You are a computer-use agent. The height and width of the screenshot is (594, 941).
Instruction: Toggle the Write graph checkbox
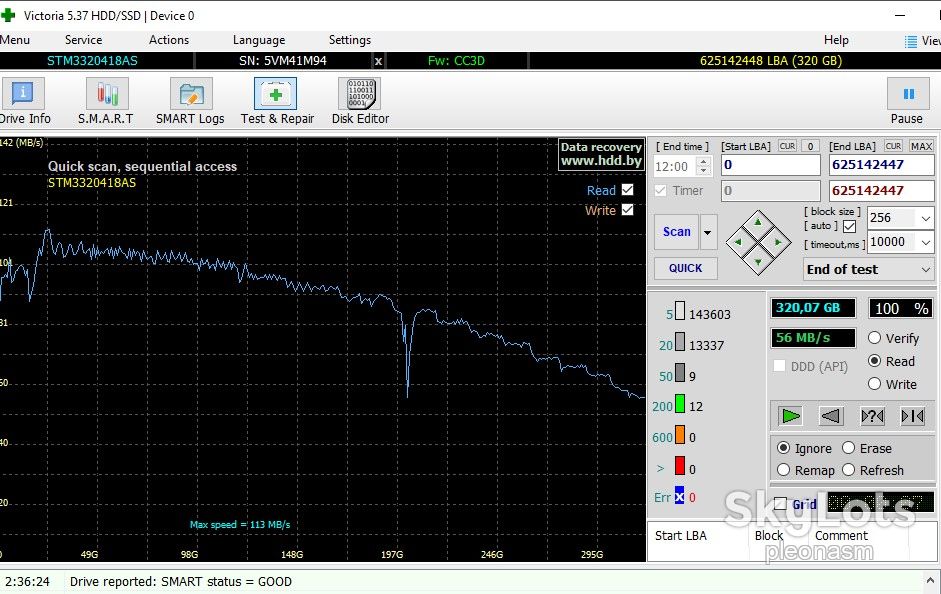pos(627,210)
